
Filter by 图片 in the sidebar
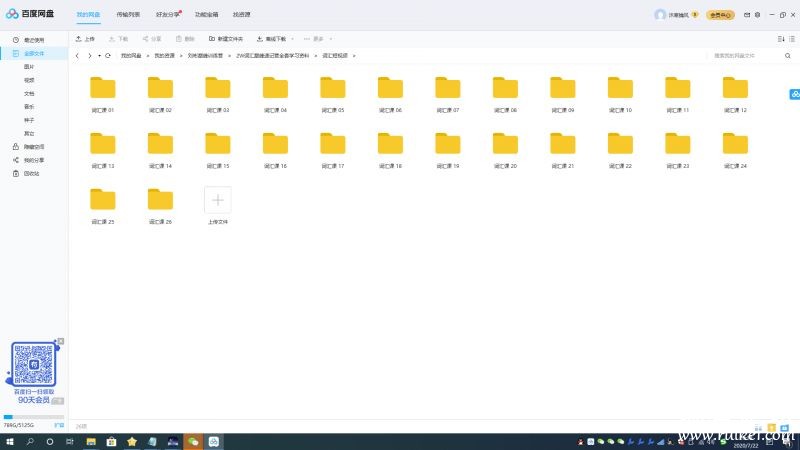(29, 67)
